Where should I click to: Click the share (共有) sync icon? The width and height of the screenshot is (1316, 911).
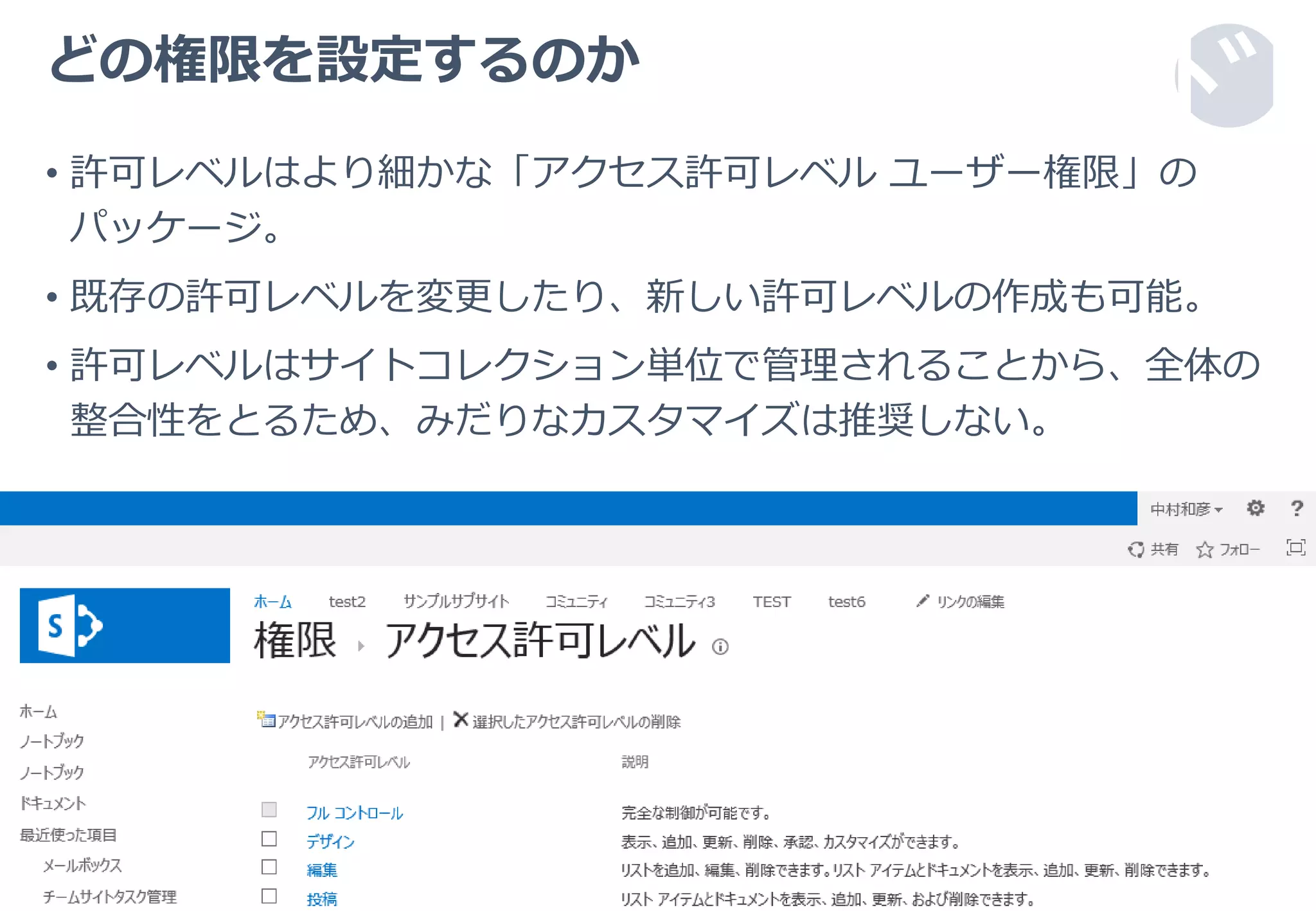coord(1136,549)
